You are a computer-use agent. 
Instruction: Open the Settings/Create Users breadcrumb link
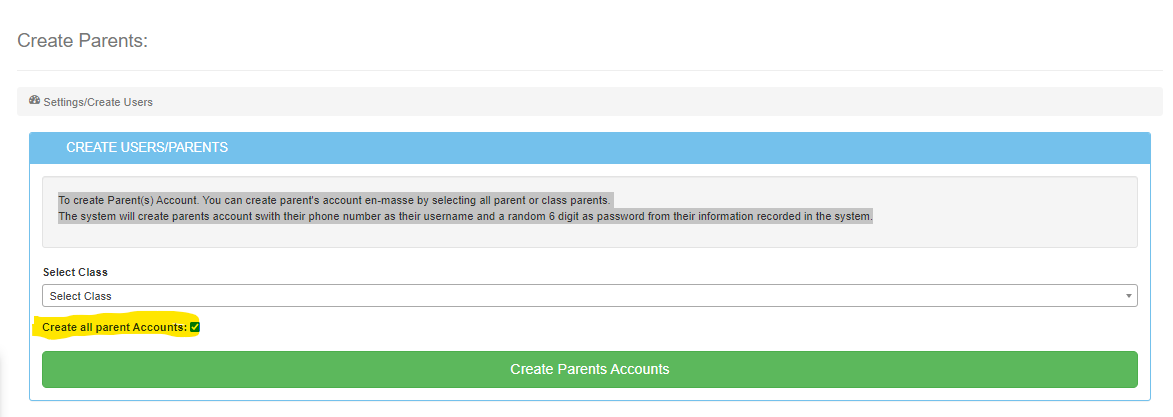[98, 102]
